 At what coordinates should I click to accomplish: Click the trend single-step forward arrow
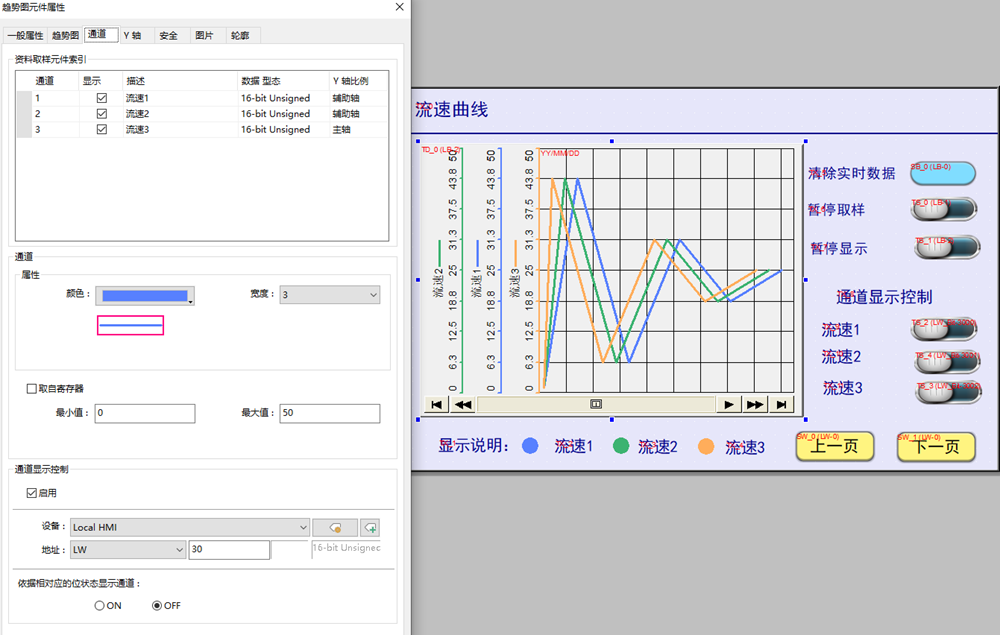tap(729, 404)
